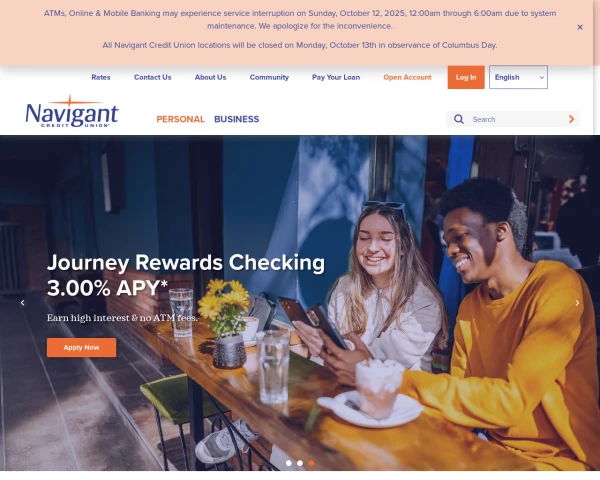Click the orange Log In button
Image resolution: width=600 pixels, height=480 pixels.
466,77
